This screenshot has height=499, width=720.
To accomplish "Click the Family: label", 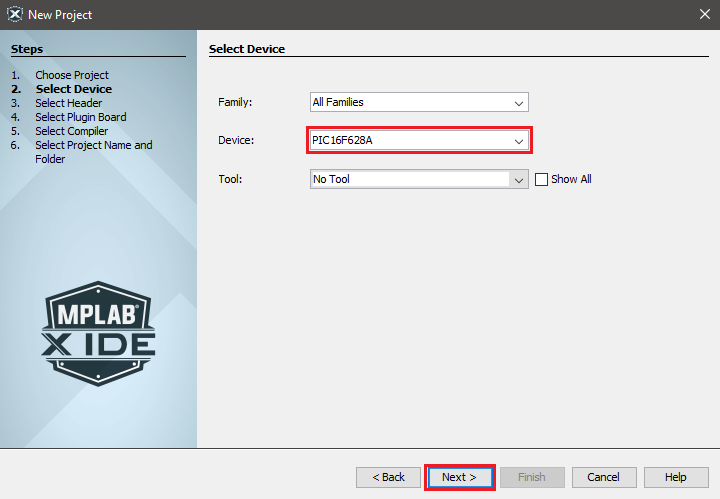I will [x=235, y=102].
